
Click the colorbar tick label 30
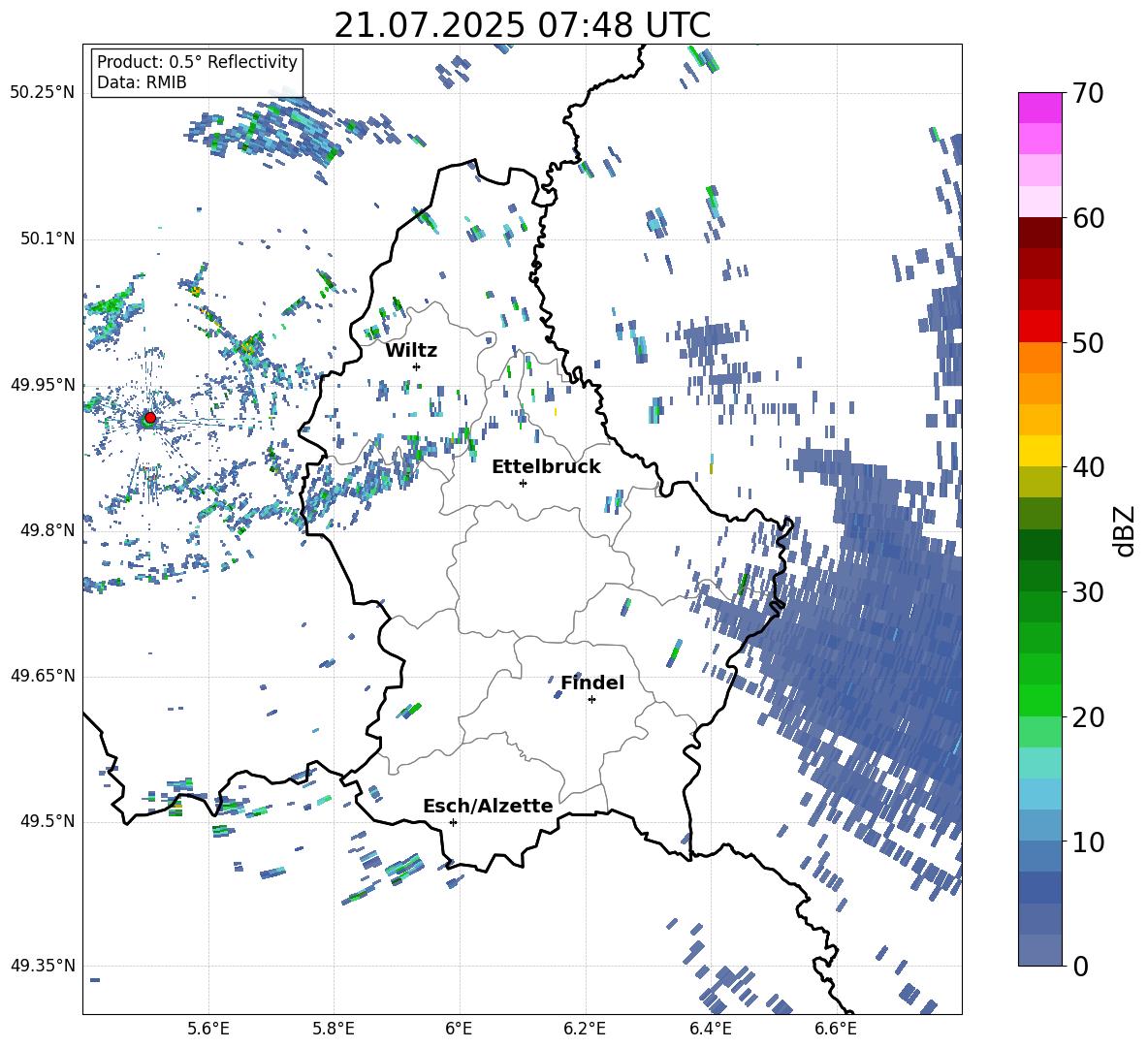1087,591
